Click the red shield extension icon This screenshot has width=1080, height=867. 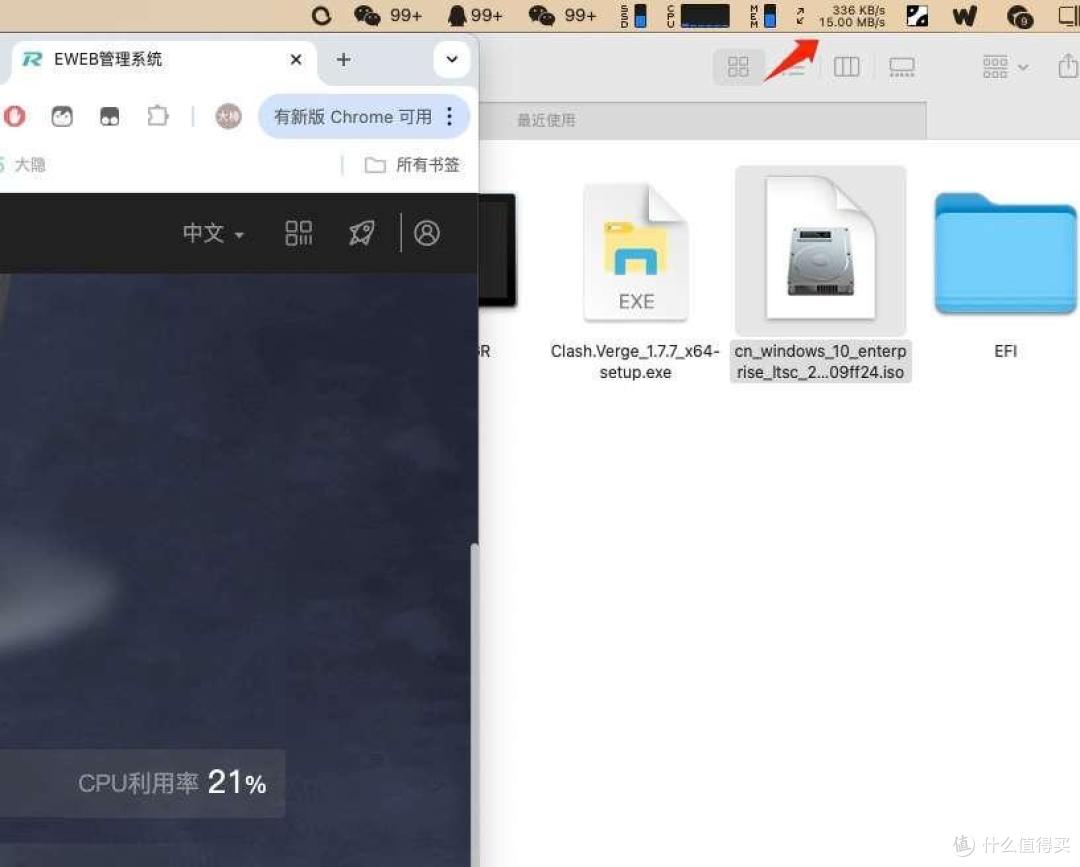[14, 116]
